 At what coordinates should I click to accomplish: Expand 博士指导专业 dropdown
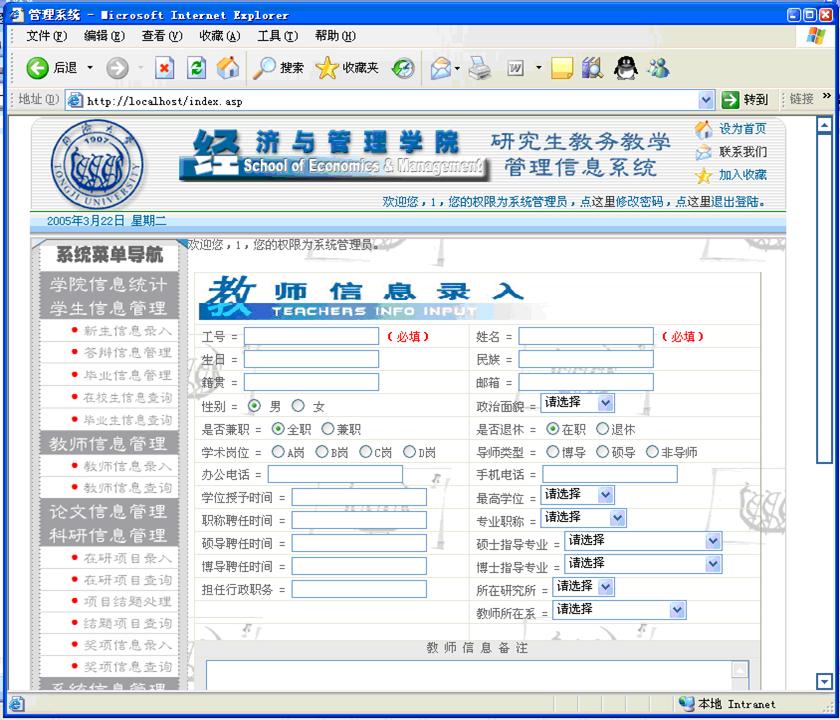click(x=643, y=564)
